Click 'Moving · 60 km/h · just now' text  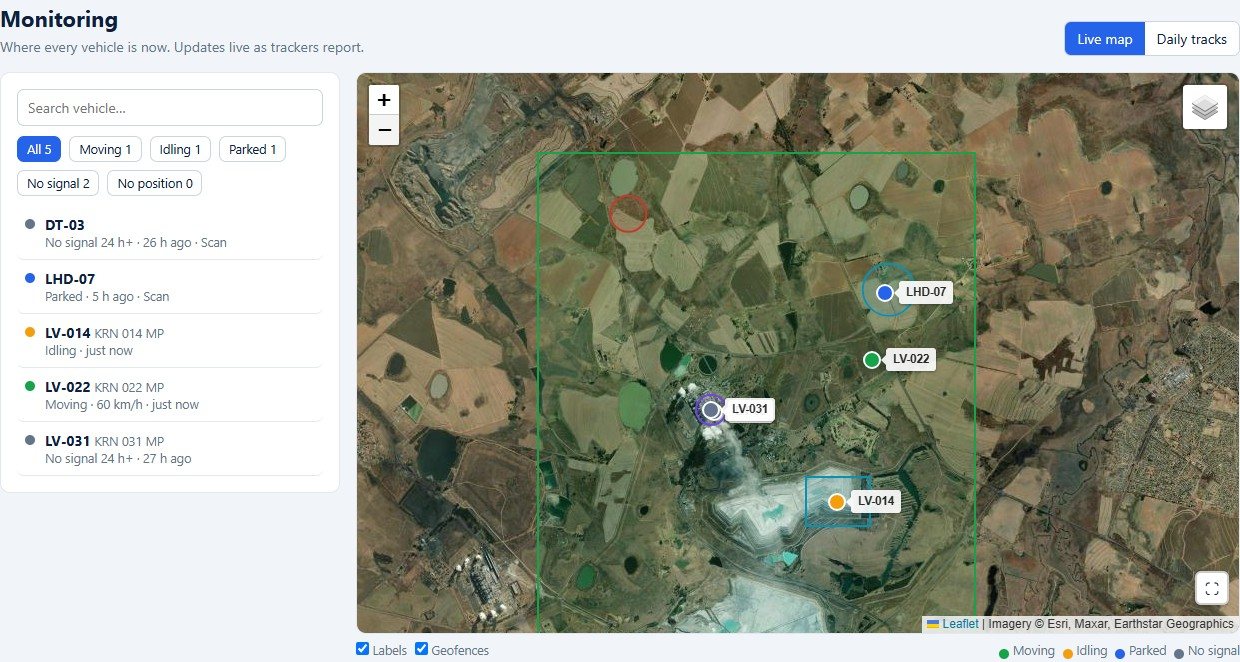click(122, 404)
